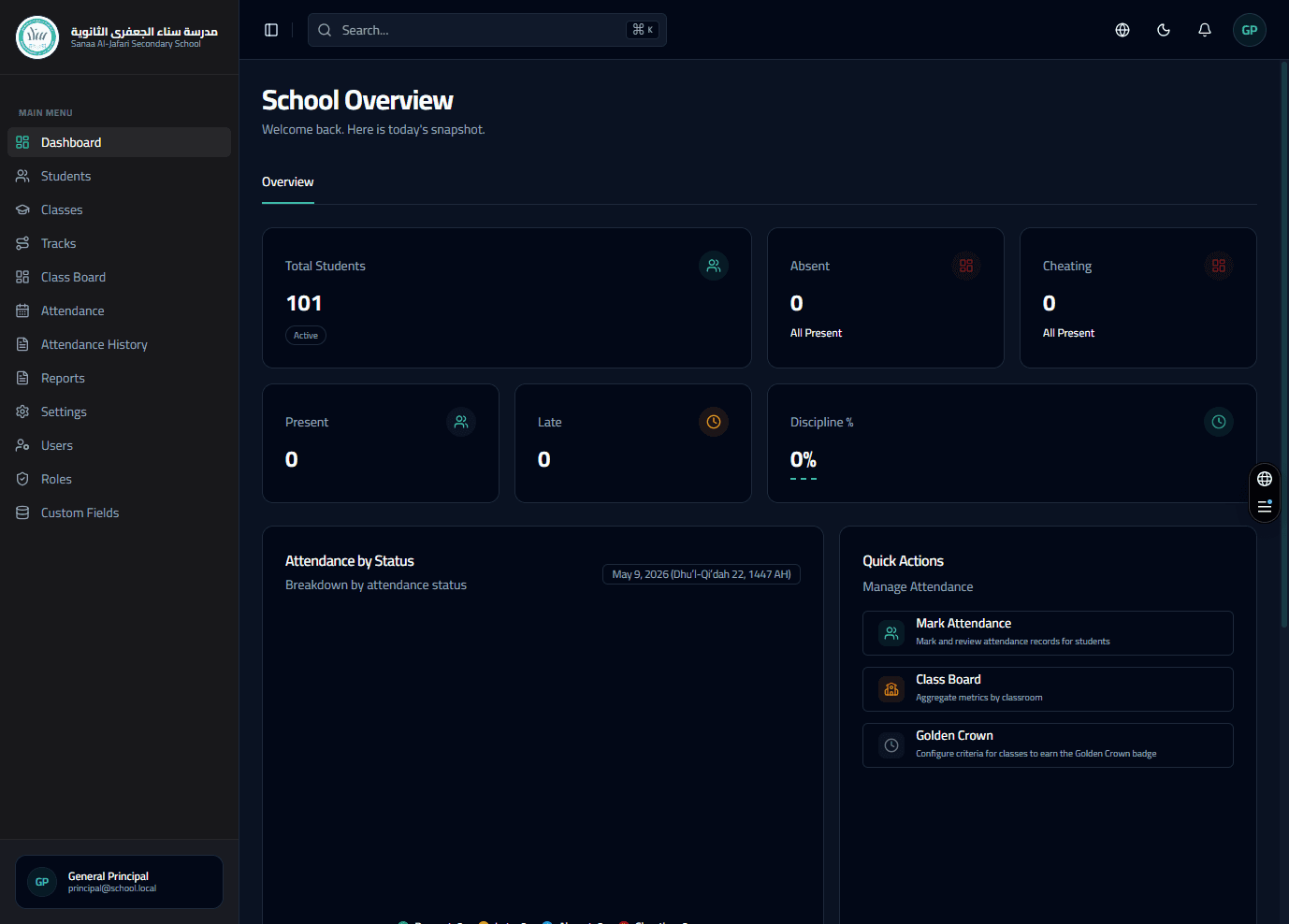Open language globe icon in top bar

pyautogui.click(x=1122, y=30)
